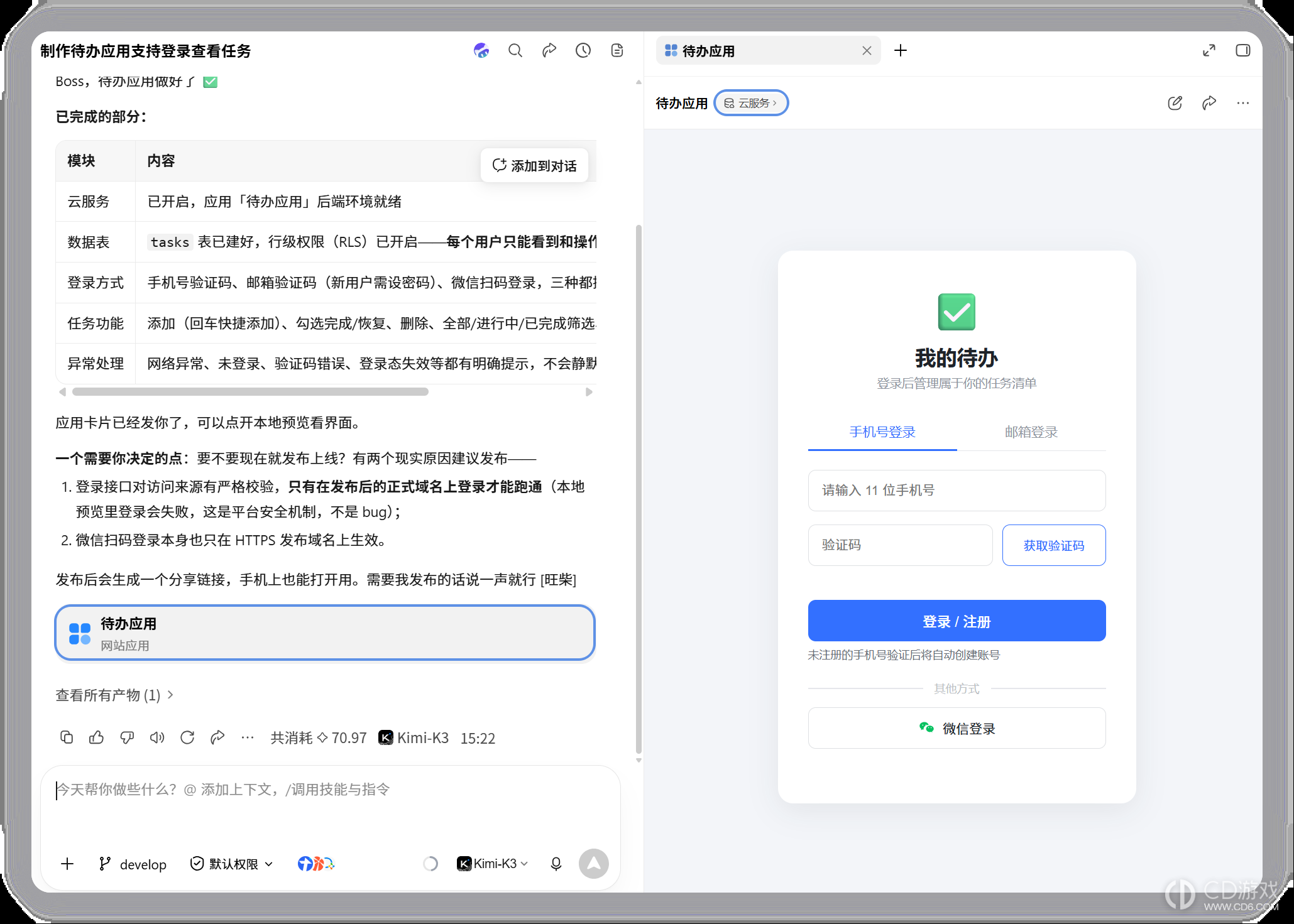Copy the message with the copy icon

click(67, 737)
